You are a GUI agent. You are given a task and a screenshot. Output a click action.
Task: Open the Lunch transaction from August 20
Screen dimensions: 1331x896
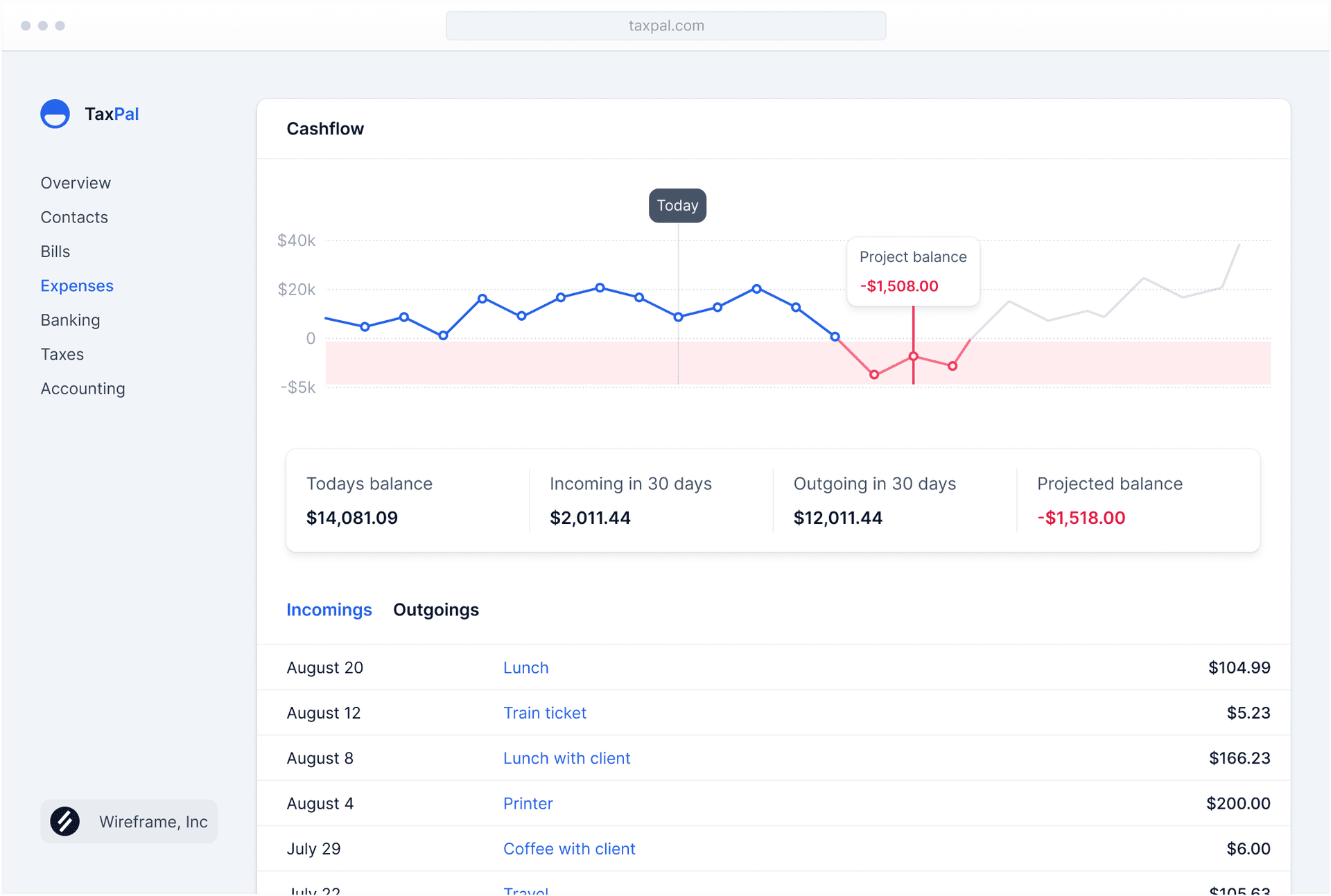tap(525, 667)
